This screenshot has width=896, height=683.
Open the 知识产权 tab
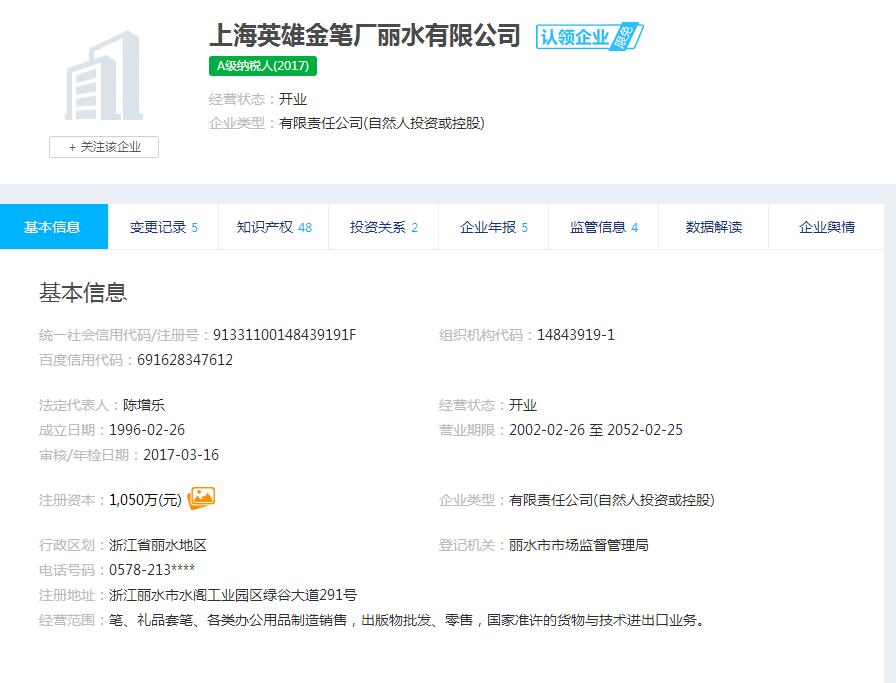tap(274, 227)
